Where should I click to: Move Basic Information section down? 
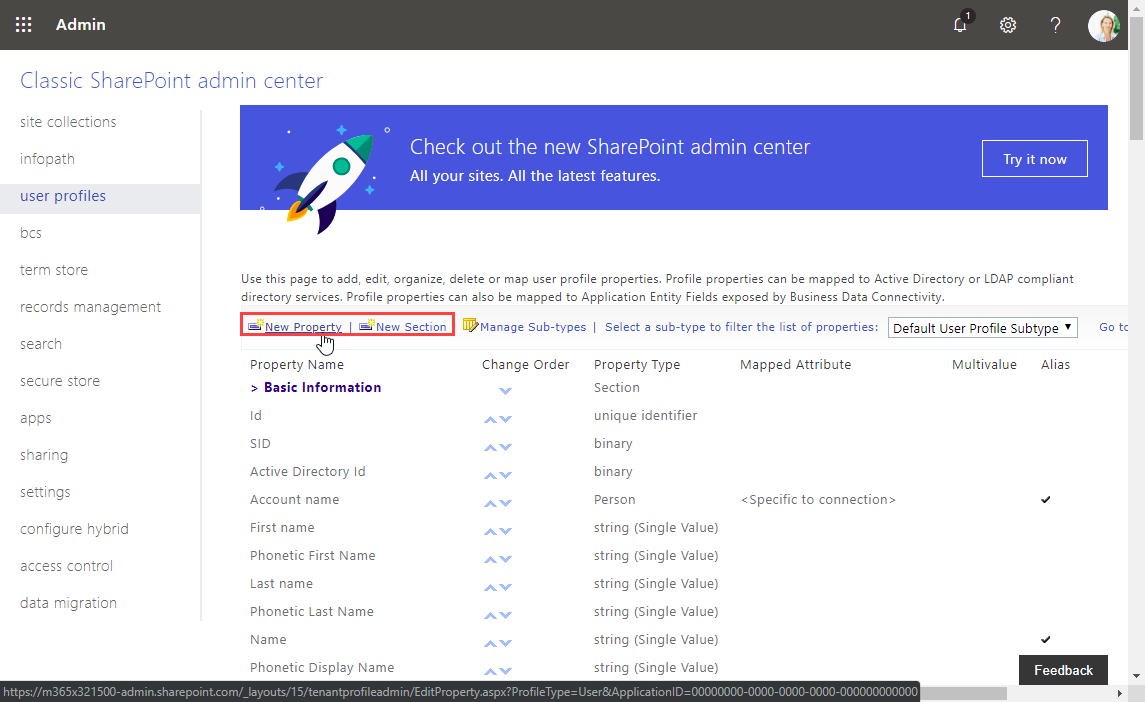505,391
